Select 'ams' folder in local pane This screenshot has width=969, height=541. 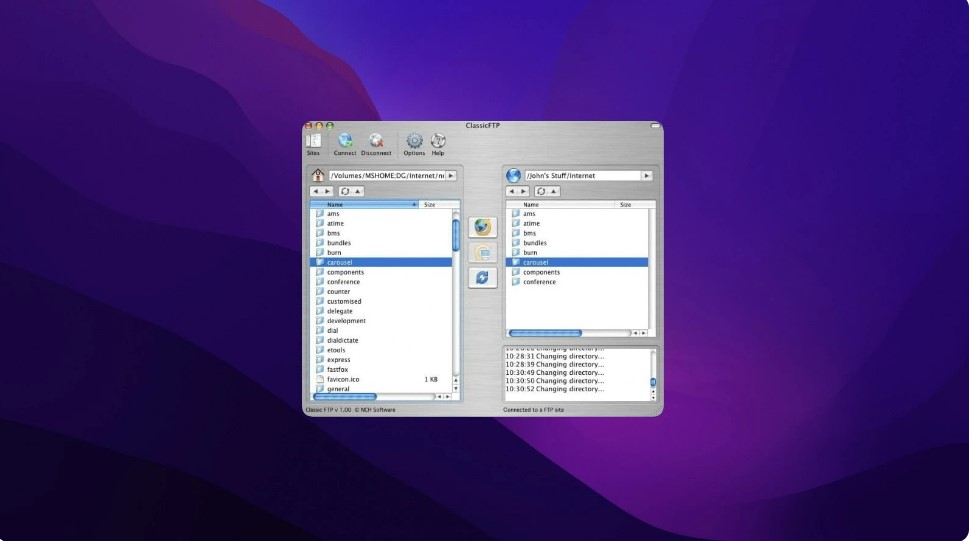click(x=381, y=214)
